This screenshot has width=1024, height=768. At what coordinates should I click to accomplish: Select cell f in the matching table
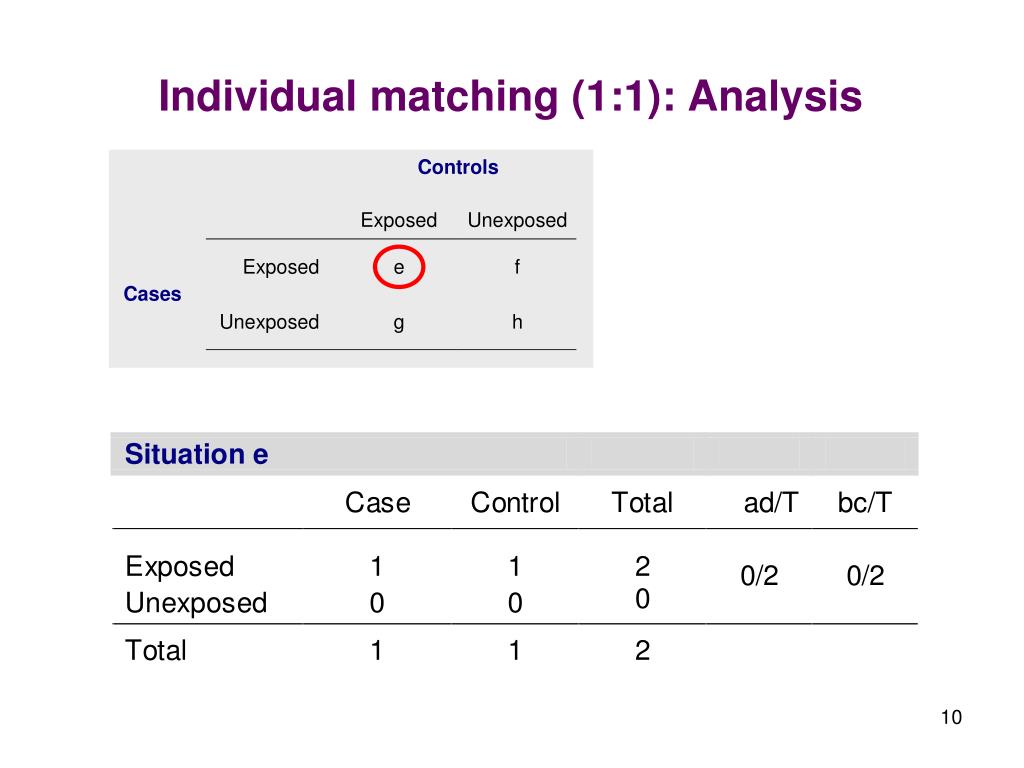coord(517,266)
